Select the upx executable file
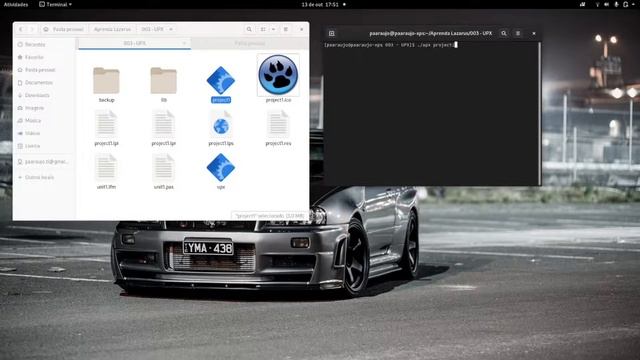The height and width of the screenshot is (360, 640). tap(221, 171)
